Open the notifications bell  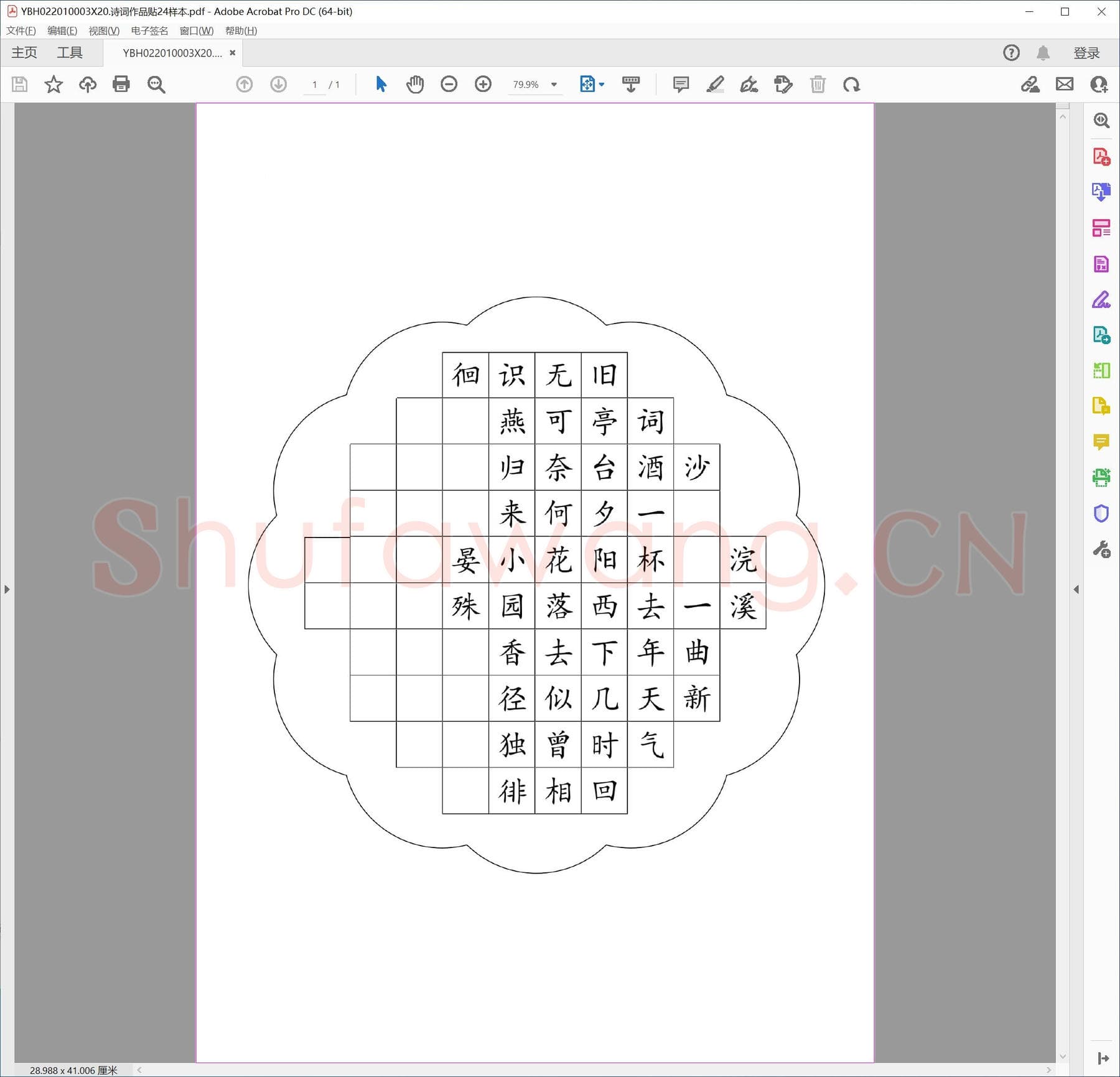click(1043, 53)
